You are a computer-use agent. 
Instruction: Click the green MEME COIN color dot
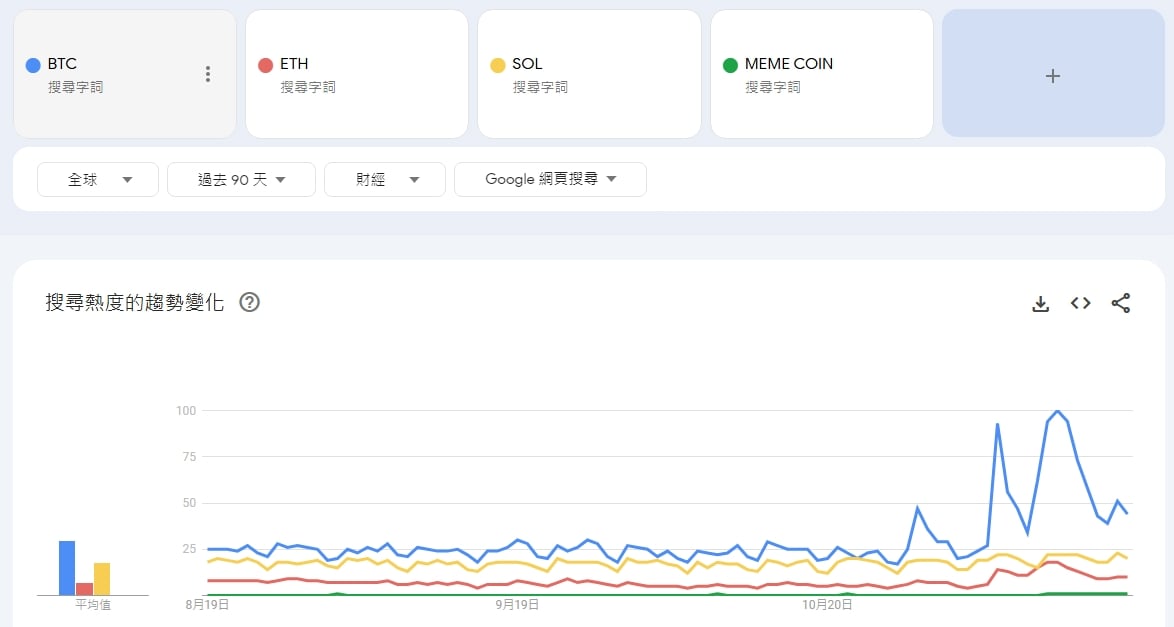(730, 65)
